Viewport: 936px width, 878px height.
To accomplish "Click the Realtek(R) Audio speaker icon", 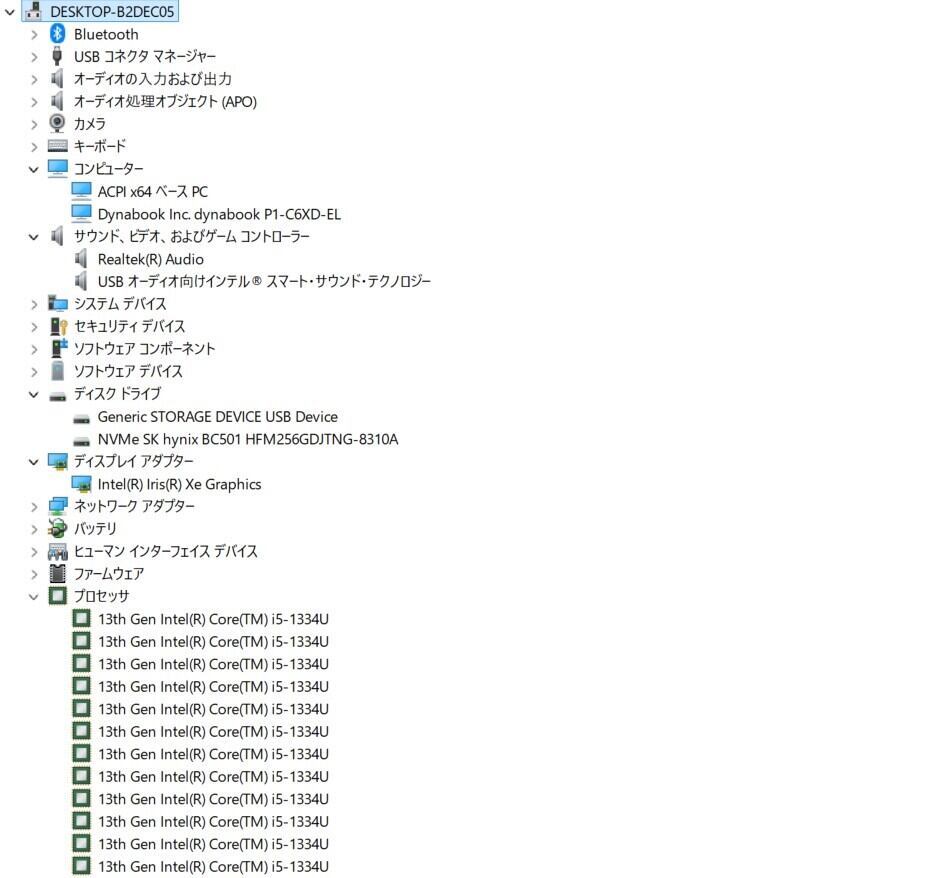I will click(81, 259).
